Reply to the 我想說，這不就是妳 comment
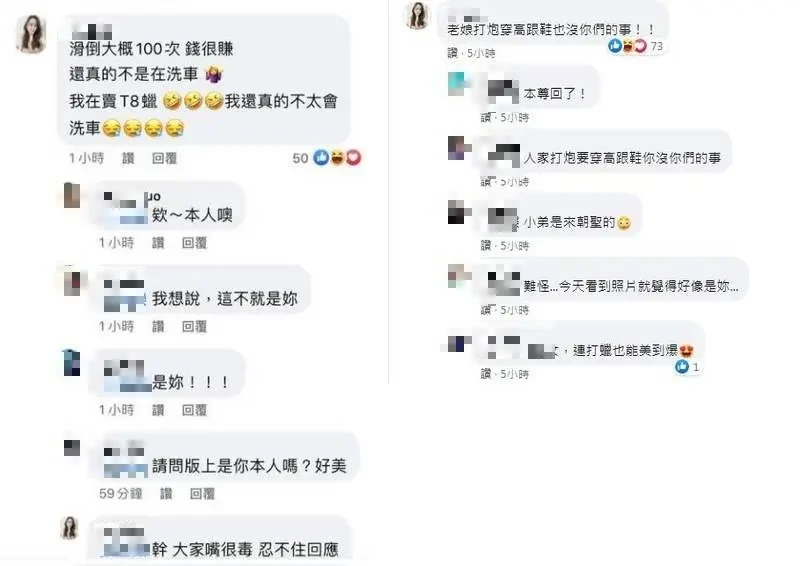 click(194, 327)
